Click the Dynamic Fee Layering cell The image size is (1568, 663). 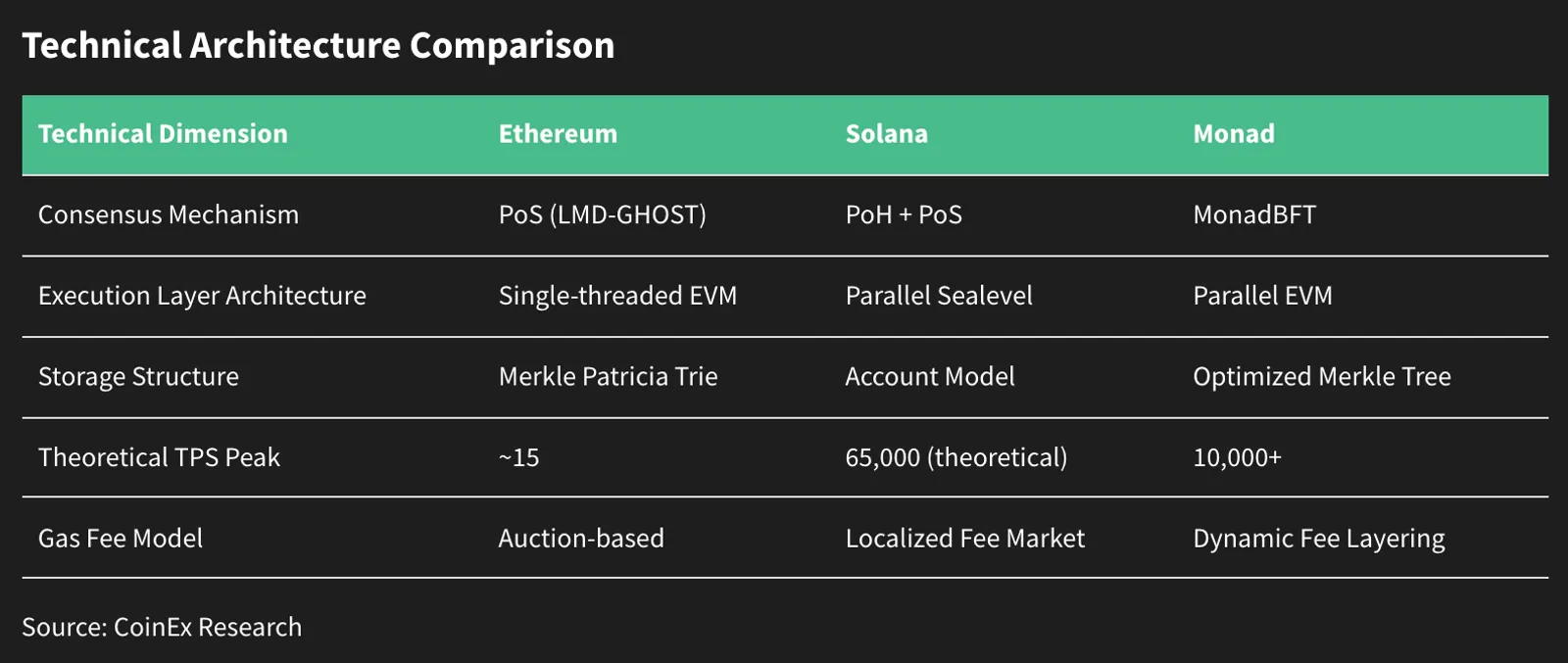1319,539
